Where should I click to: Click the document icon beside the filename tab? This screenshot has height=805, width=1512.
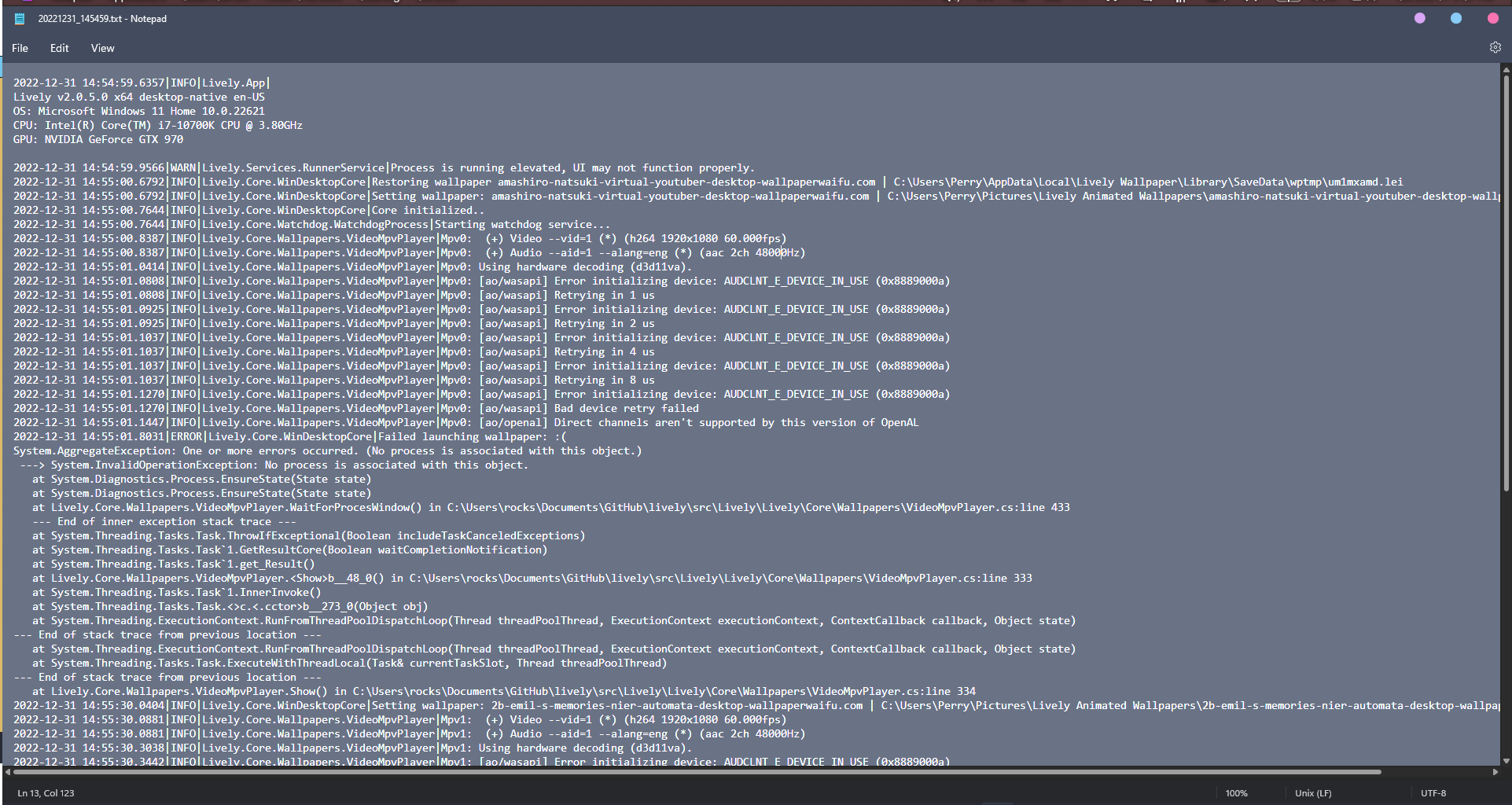(x=19, y=18)
